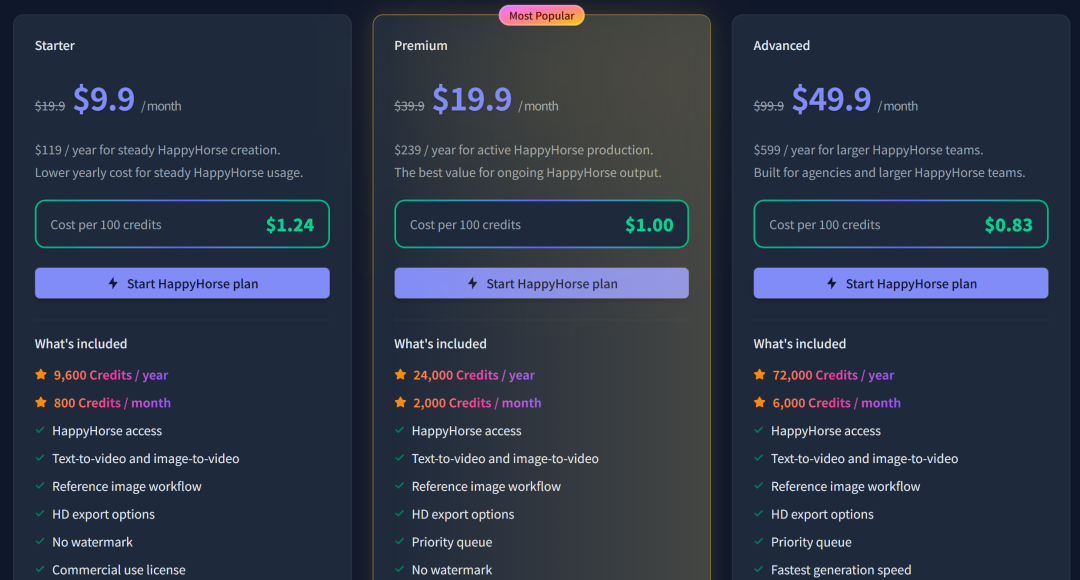Click the Advanced $0.83 cost per credits box
The image size is (1080, 580).
(900, 225)
